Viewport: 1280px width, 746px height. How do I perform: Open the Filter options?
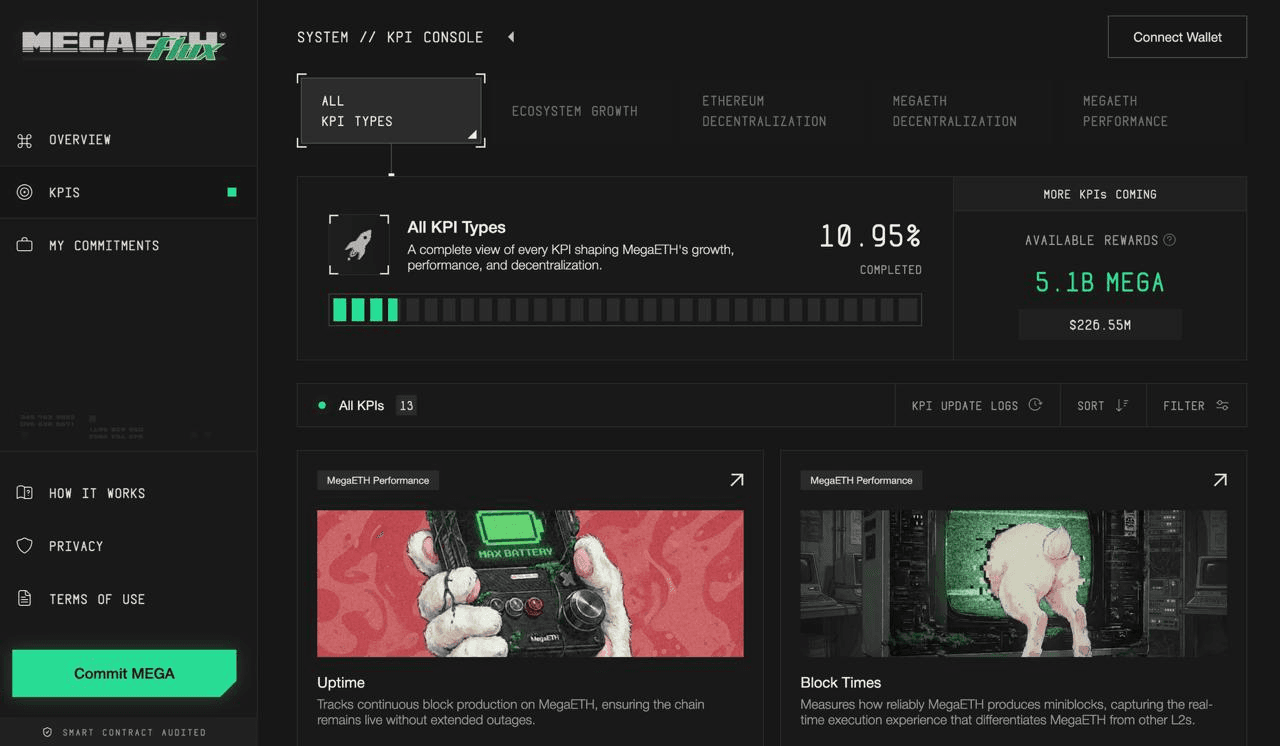coord(1196,405)
